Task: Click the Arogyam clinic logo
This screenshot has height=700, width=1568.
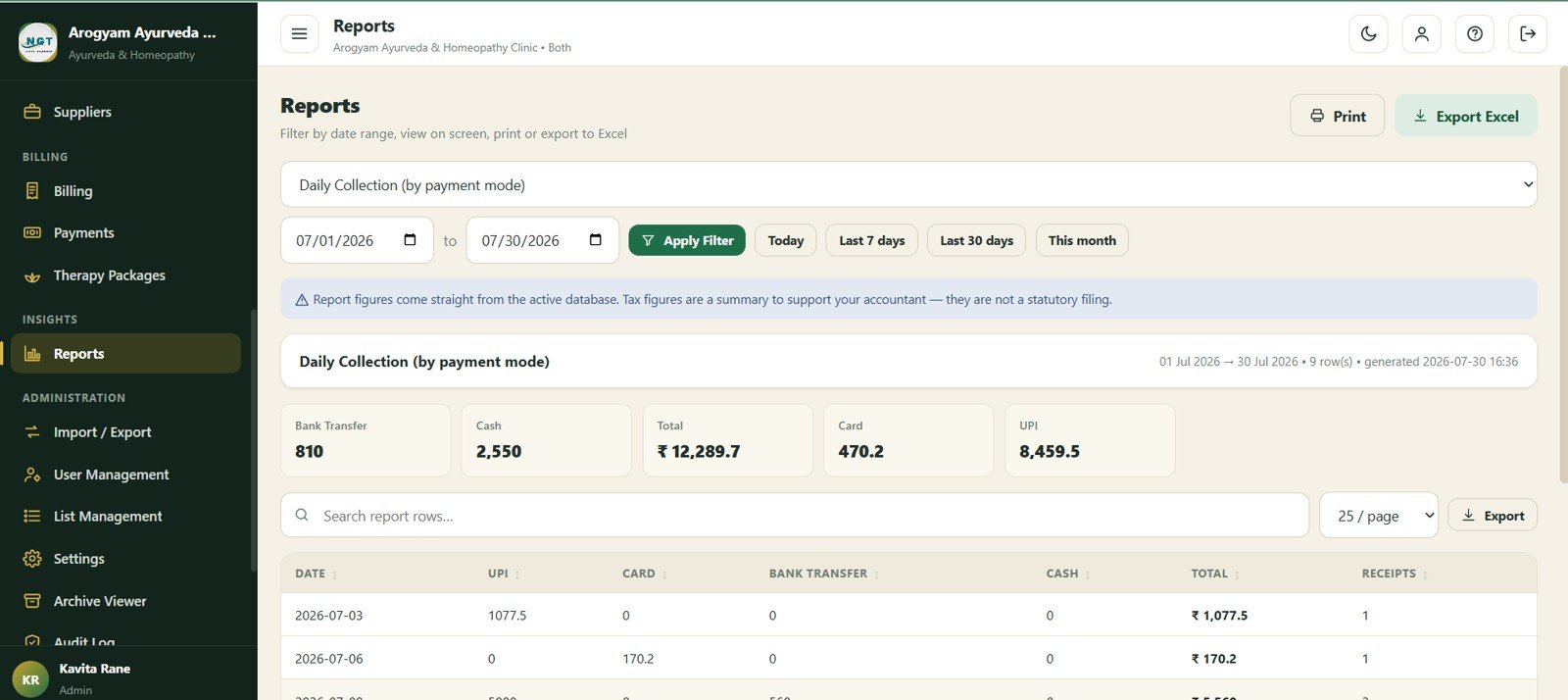Action: 38,42
